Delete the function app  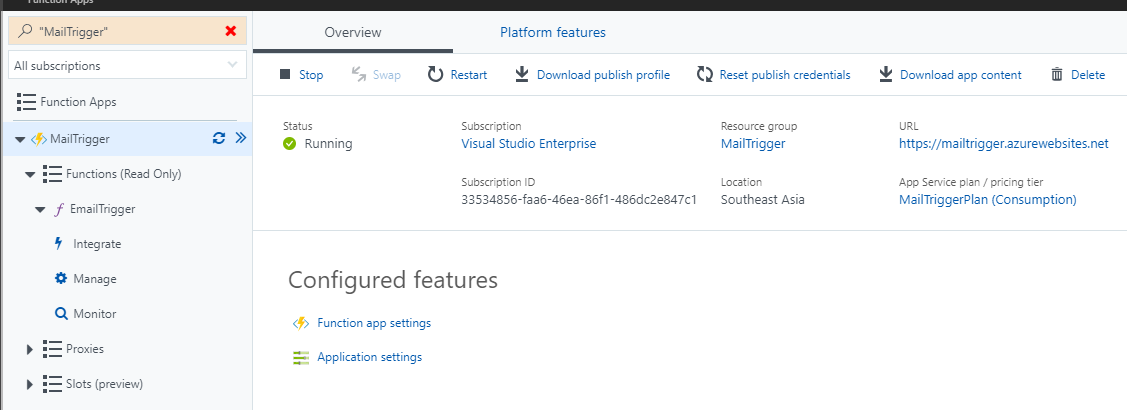[x=1088, y=75]
